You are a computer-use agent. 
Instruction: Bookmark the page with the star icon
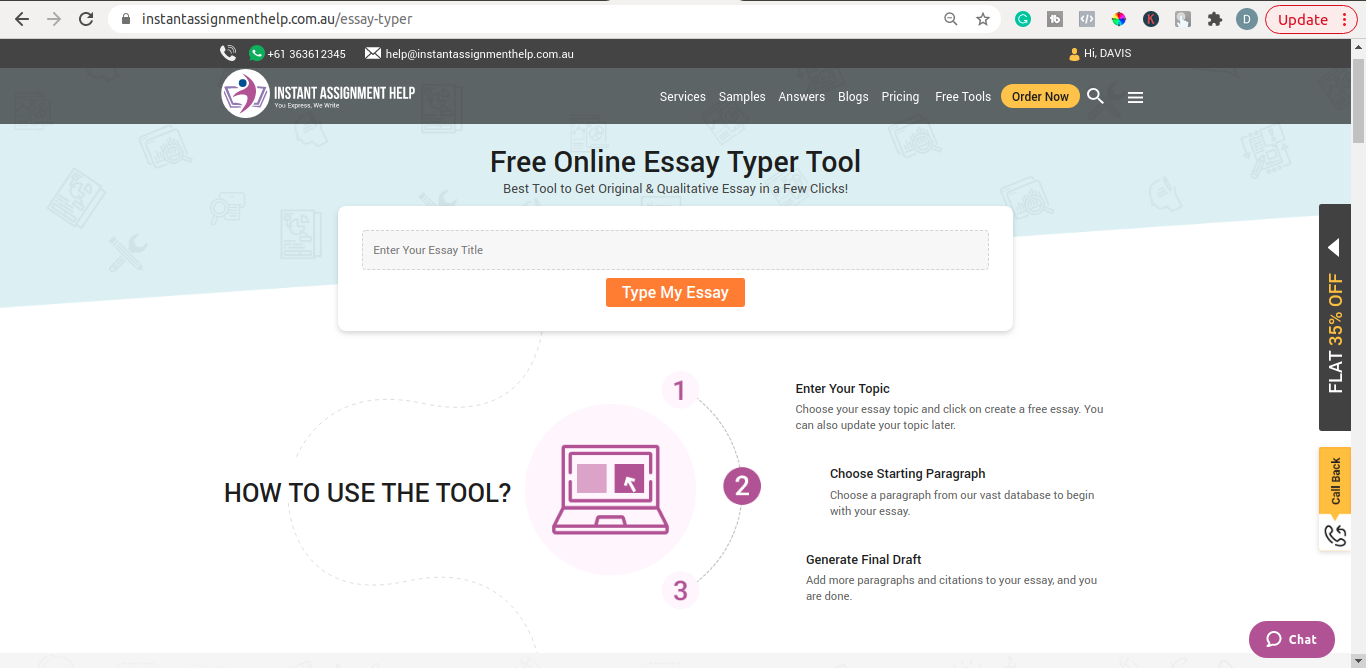pyautogui.click(x=982, y=18)
